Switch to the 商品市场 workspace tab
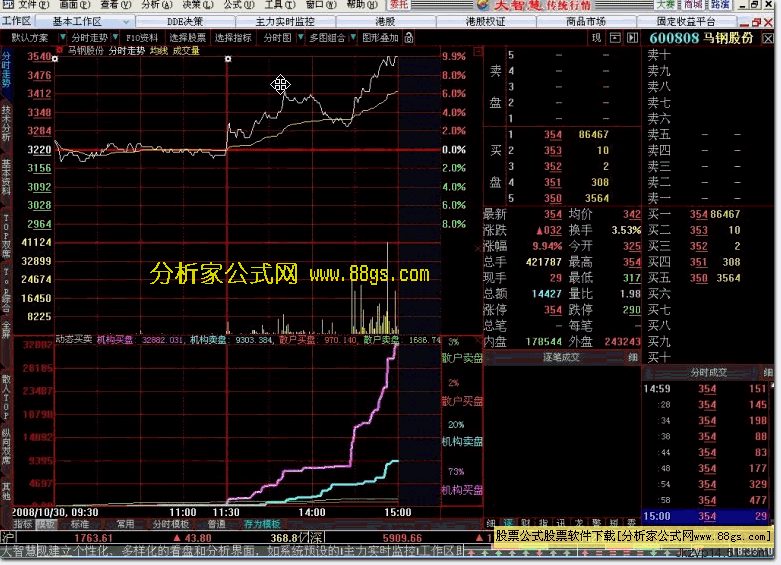Screen dimensions: 781x565 (x=586, y=22)
